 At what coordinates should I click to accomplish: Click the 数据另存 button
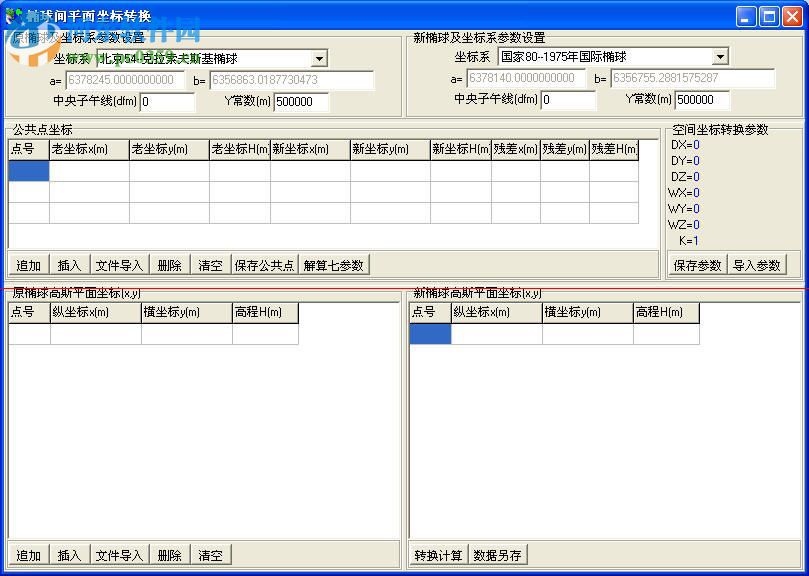[497, 555]
